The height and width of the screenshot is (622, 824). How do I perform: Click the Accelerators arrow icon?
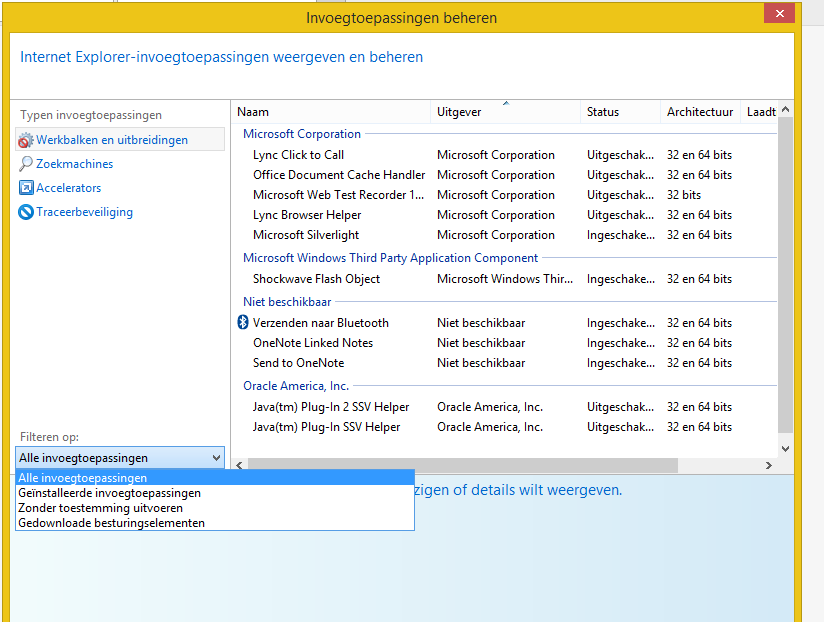coord(26,188)
